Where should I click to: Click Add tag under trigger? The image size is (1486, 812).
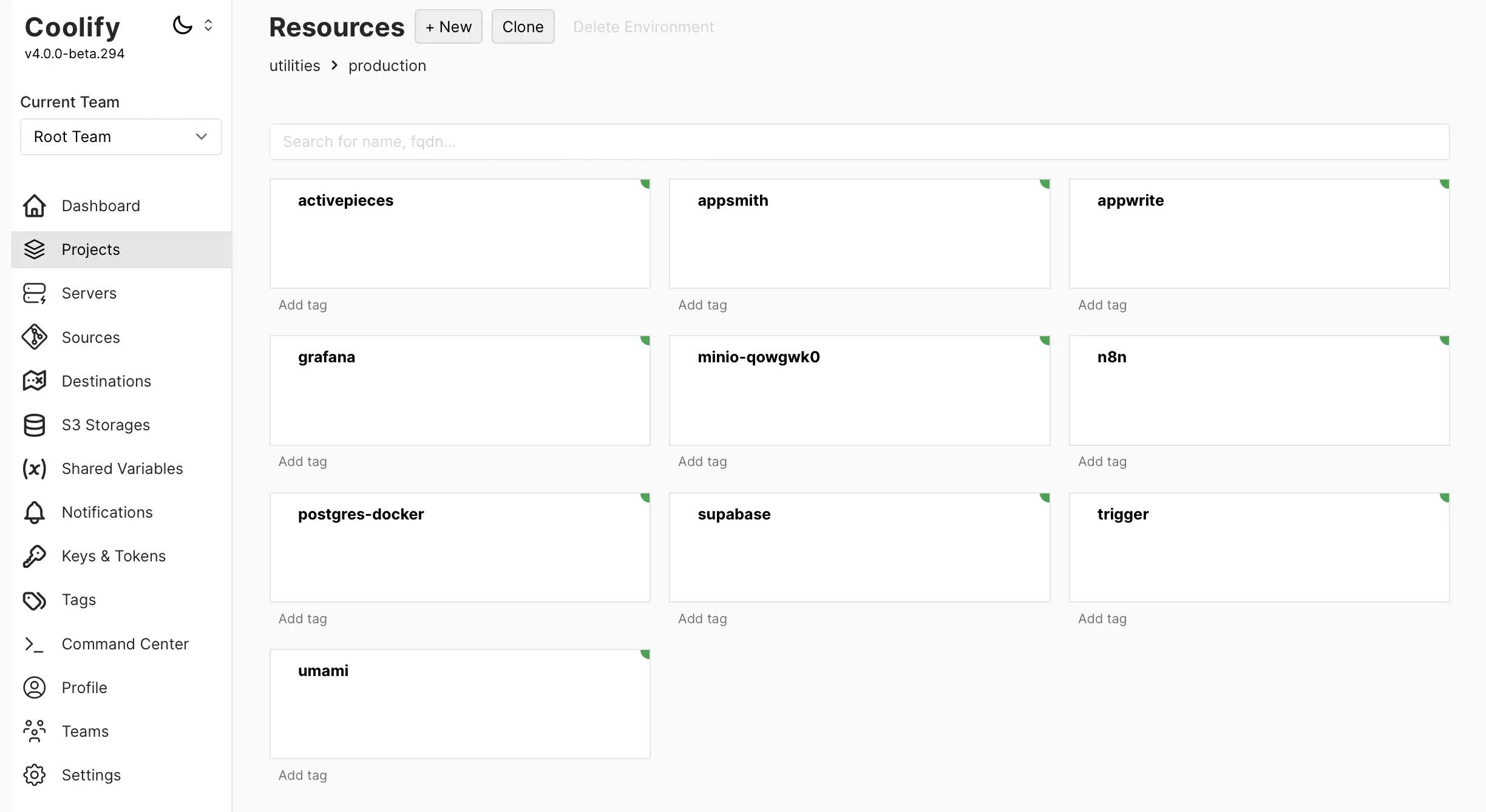tap(1102, 618)
